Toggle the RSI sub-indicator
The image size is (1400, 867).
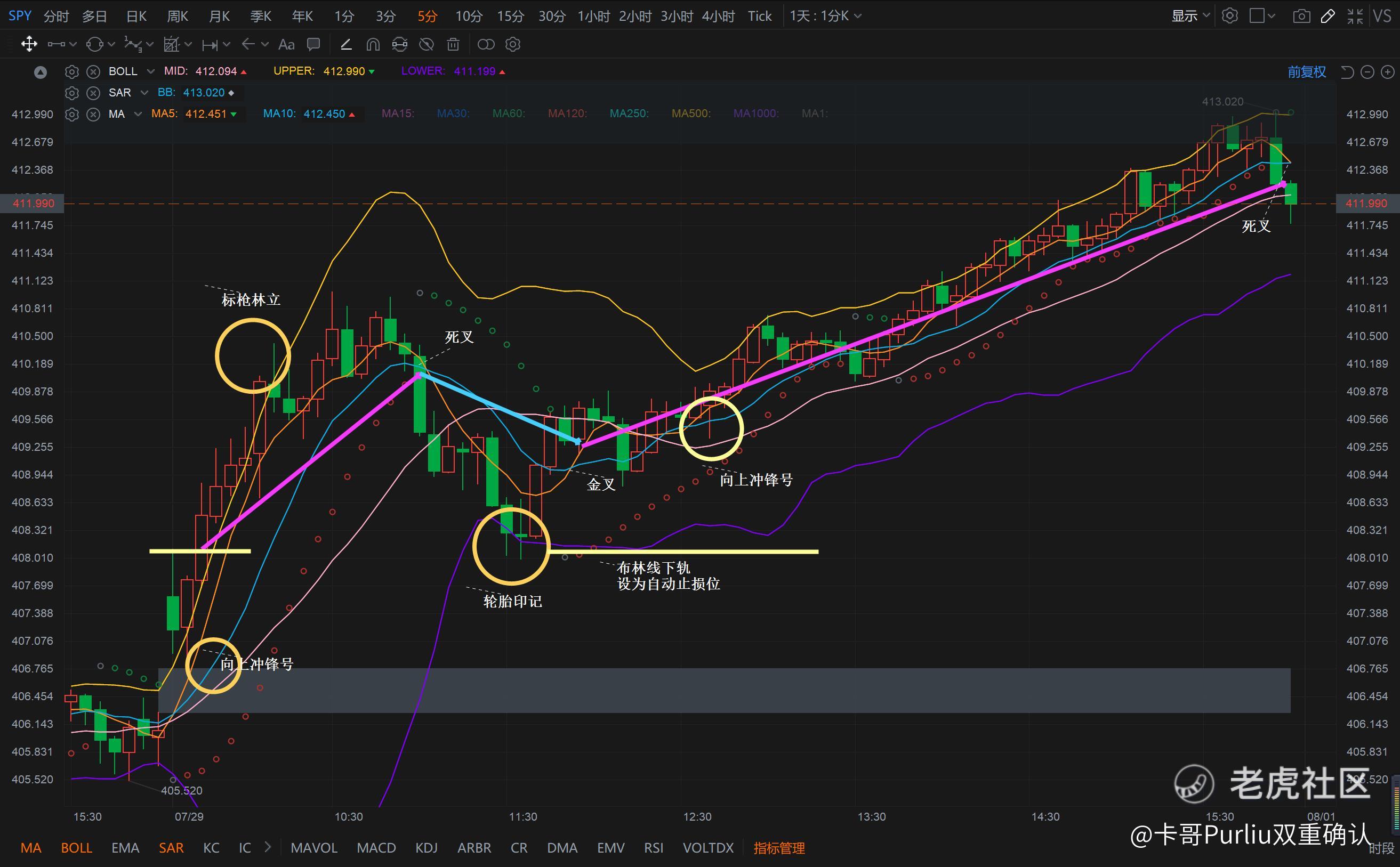coord(654,847)
